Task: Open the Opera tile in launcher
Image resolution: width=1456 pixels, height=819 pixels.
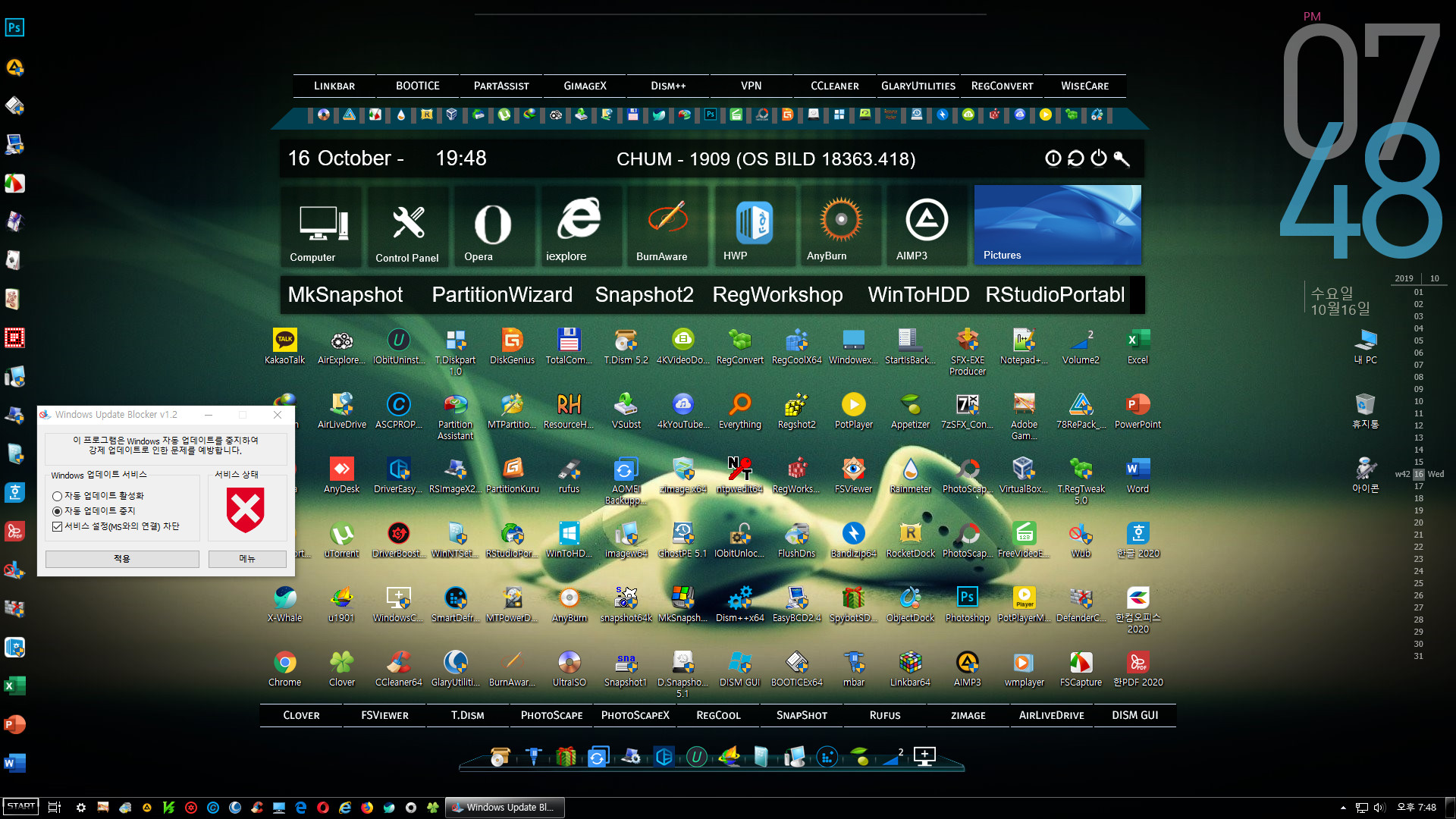Action: 493,226
